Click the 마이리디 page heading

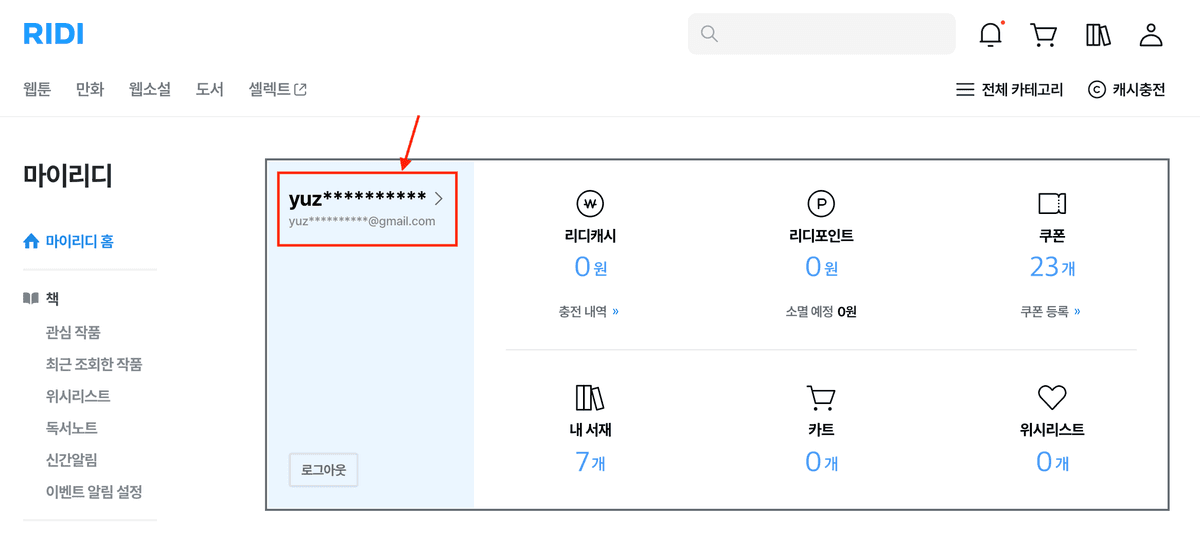click(68, 175)
